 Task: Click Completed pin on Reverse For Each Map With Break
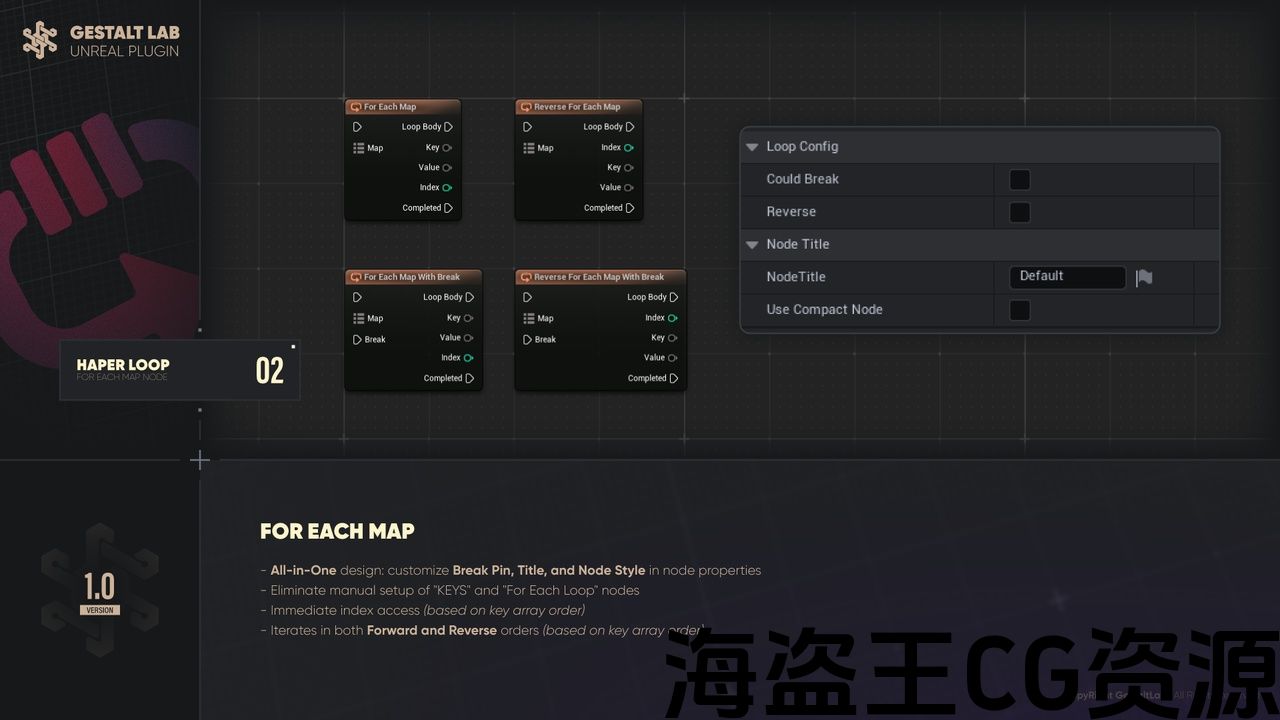(673, 378)
